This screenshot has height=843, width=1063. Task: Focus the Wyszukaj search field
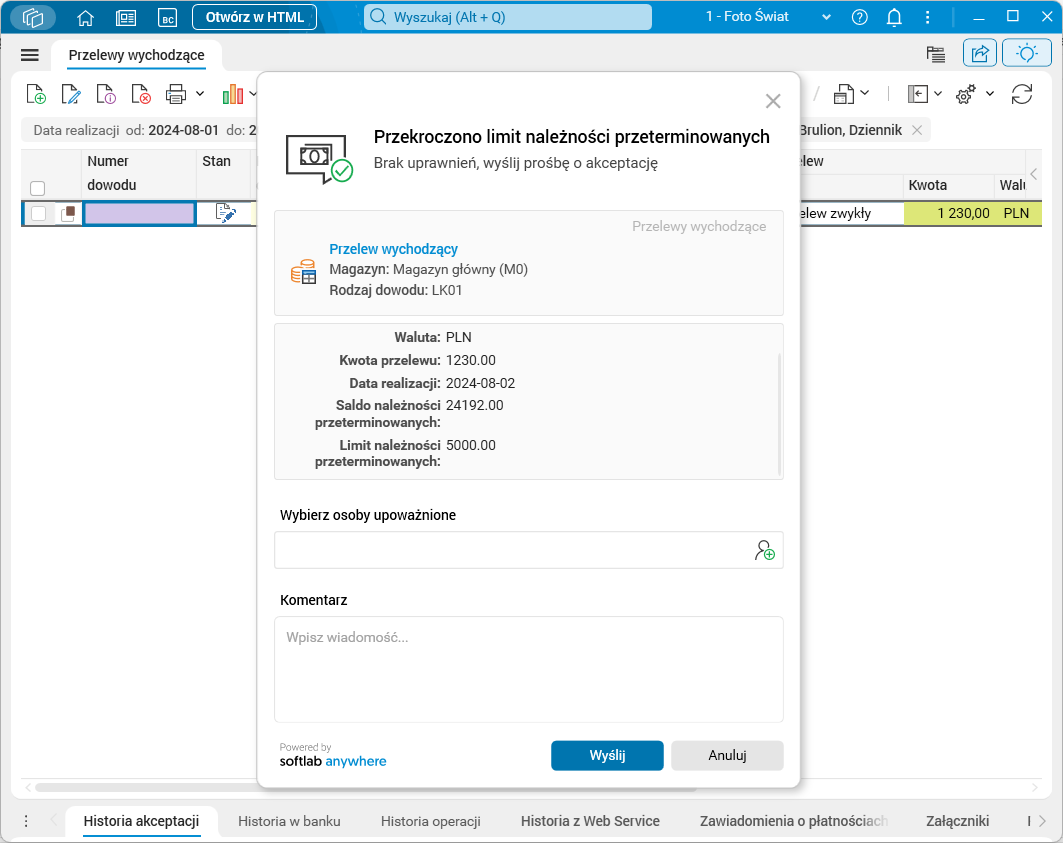click(x=508, y=17)
